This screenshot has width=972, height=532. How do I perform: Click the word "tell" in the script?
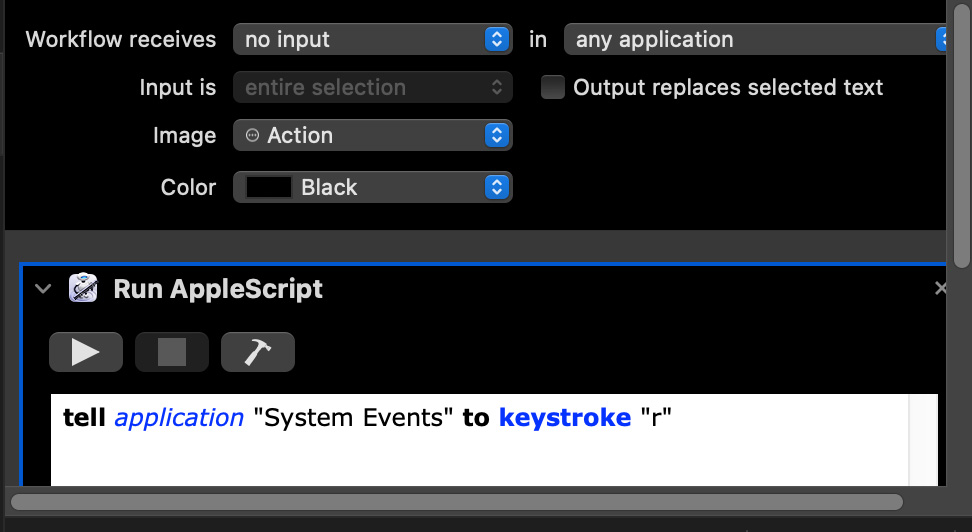point(84,418)
